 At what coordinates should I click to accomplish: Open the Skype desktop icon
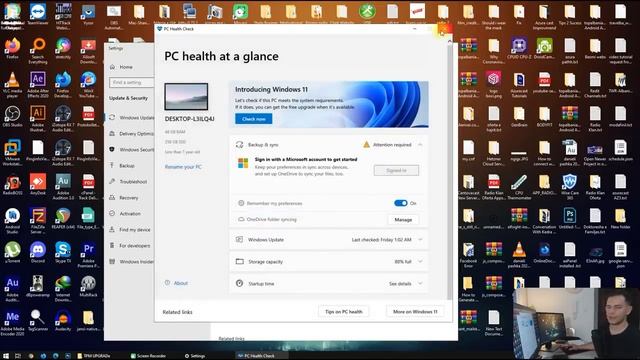click(x=63, y=251)
